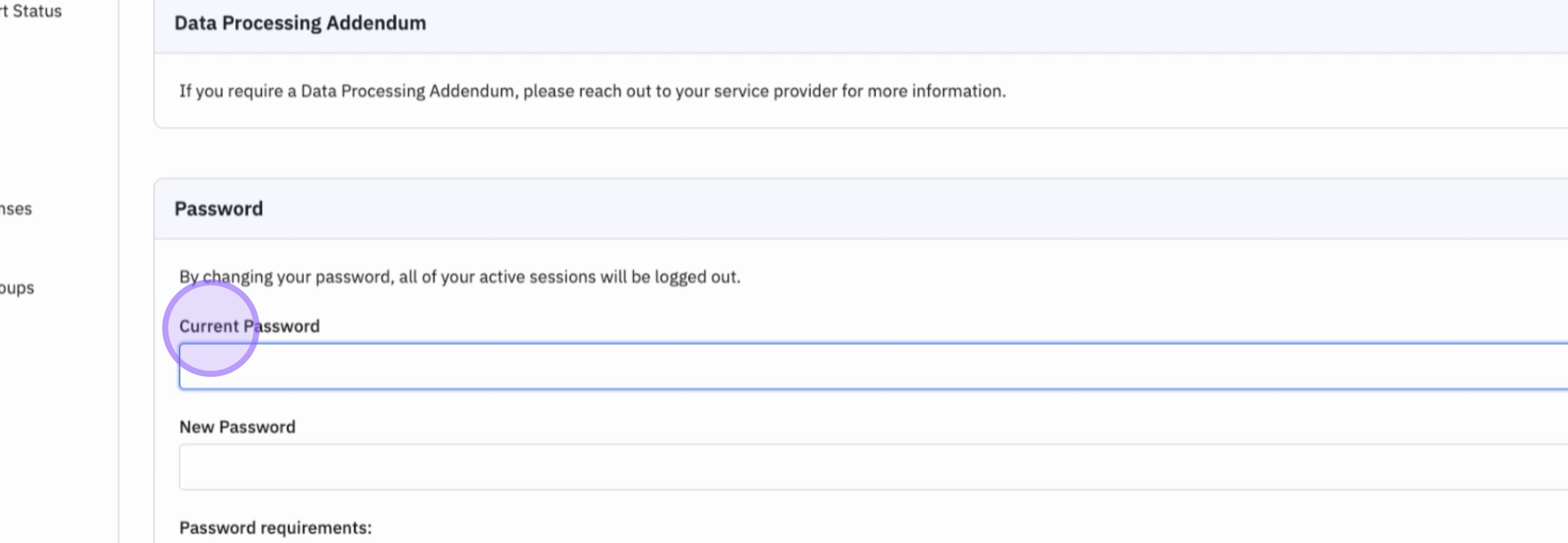This screenshot has height=543, width=1568.
Task: Click "By changing your password" warning text
Action: (286, 277)
